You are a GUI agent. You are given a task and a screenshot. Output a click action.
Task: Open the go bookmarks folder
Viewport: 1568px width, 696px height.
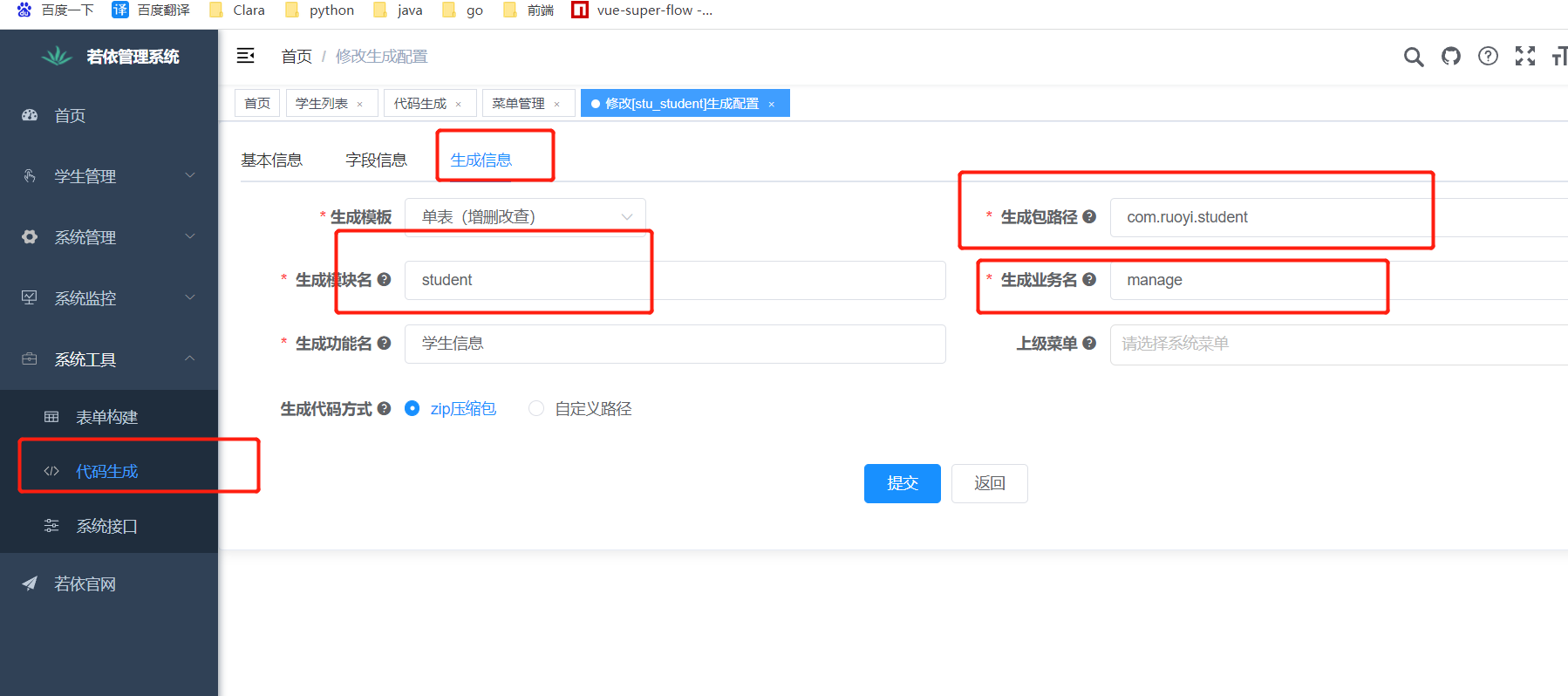[x=462, y=10]
